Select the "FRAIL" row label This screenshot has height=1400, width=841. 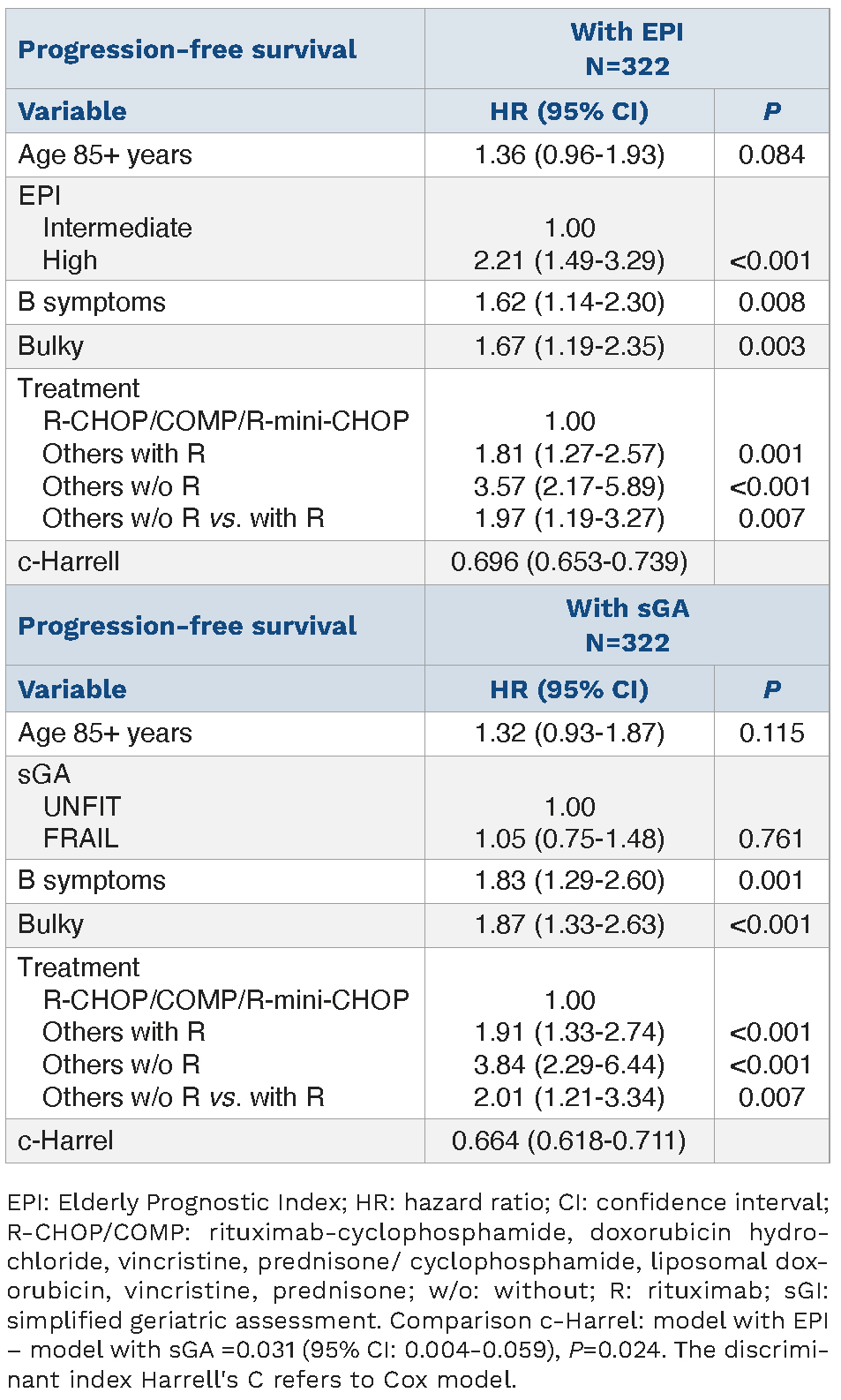(x=80, y=839)
